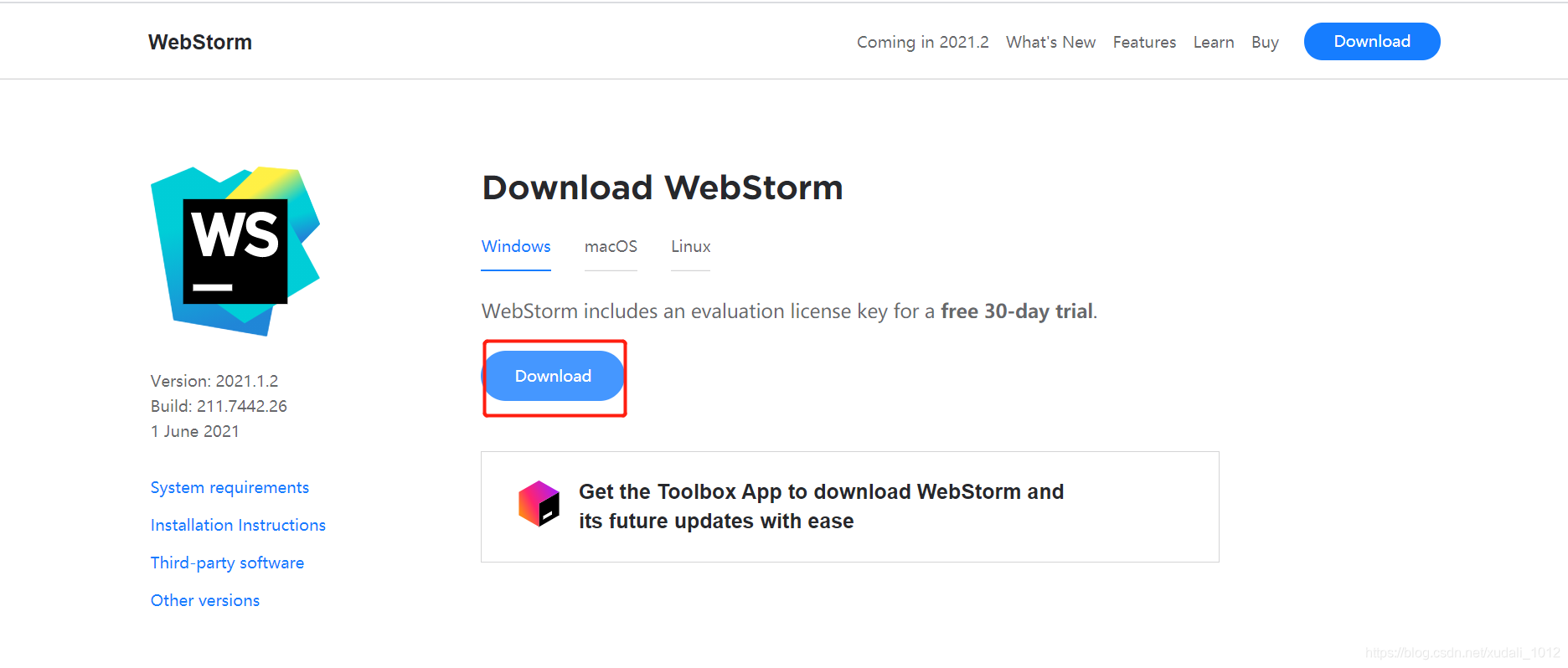Click Buy in the top navigation
Viewport: 1568px width, 668px height.
pyautogui.click(x=1265, y=41)
